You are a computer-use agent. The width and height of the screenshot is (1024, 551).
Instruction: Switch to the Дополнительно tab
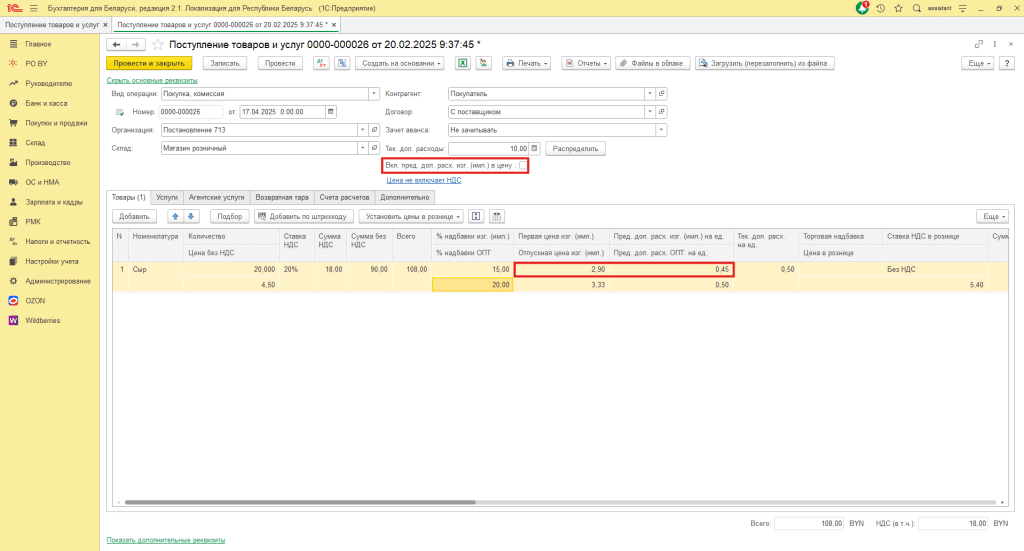tap(405, 197)
